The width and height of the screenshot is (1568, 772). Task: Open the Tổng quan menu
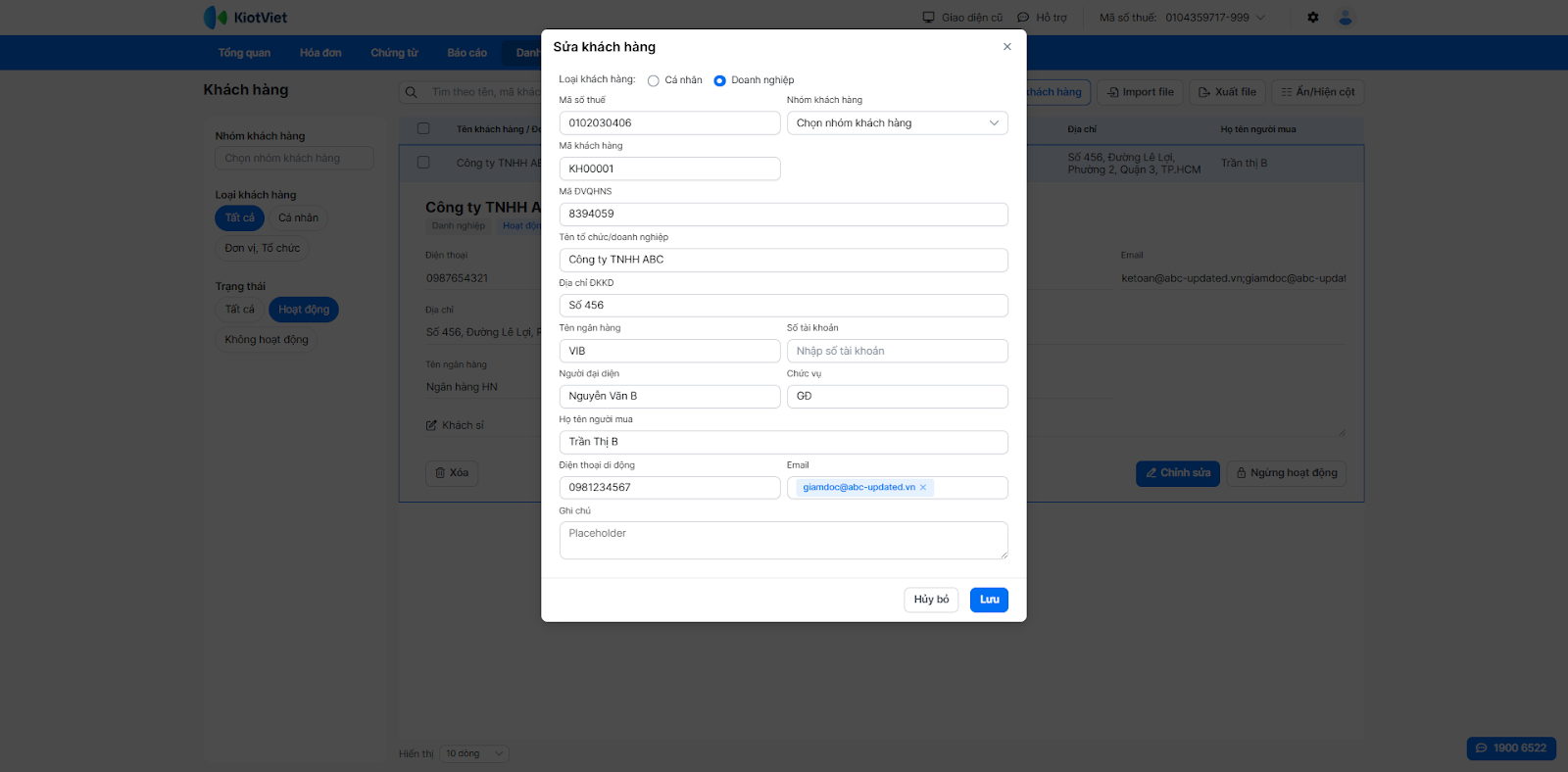pyautogui.click(x=244, y=53)
